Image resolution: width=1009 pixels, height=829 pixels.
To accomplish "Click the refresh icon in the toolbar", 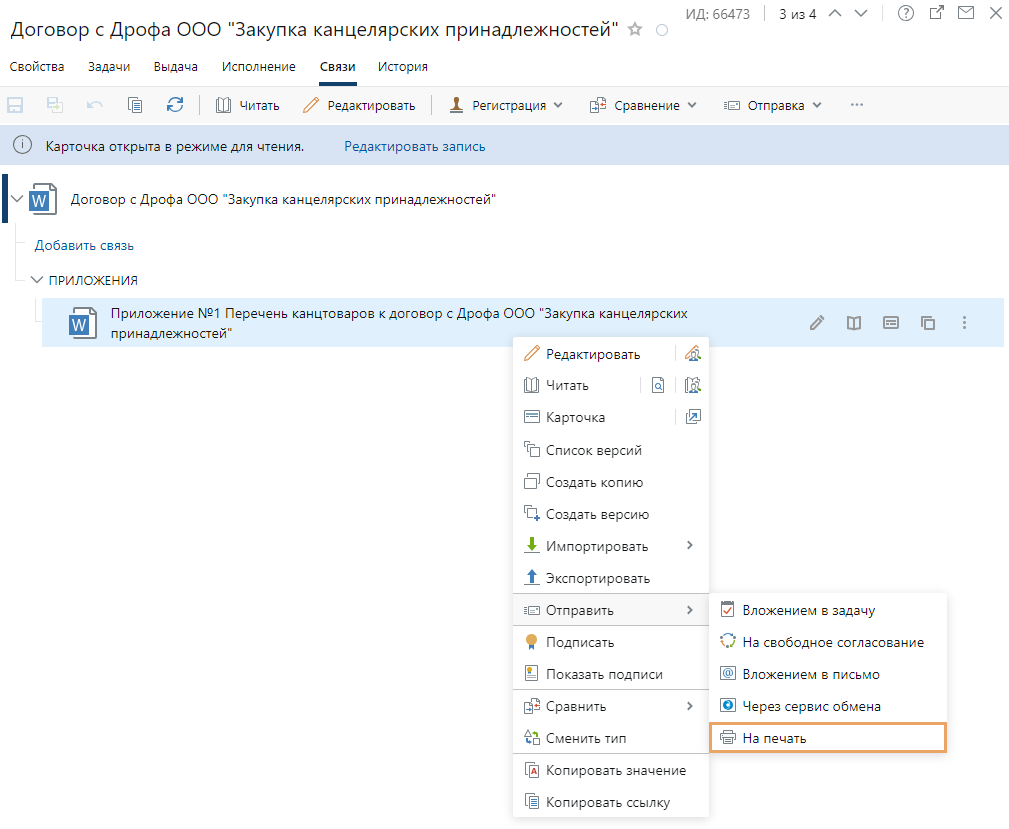I will pos(175,105).
